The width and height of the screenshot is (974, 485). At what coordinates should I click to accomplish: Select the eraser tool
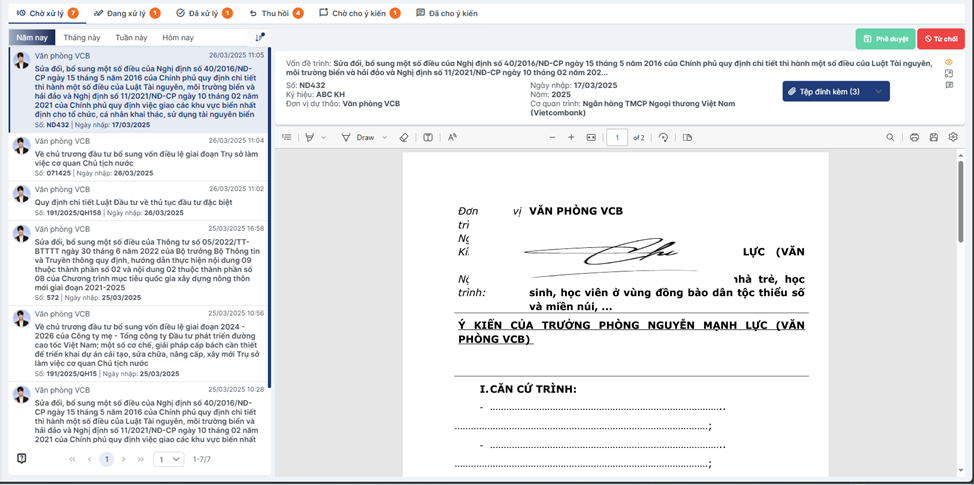pos(404,137)
